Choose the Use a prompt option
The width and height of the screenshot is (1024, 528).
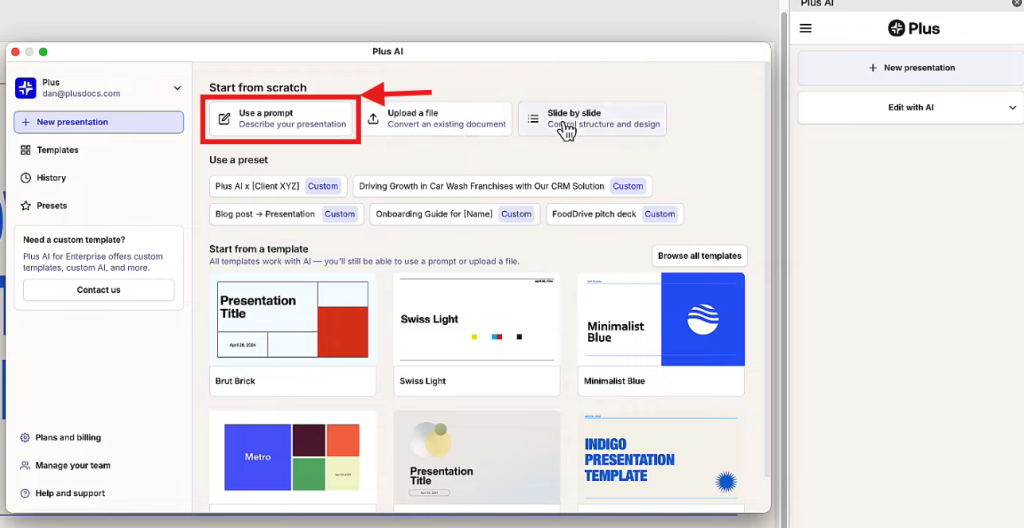tap(281, 119)
